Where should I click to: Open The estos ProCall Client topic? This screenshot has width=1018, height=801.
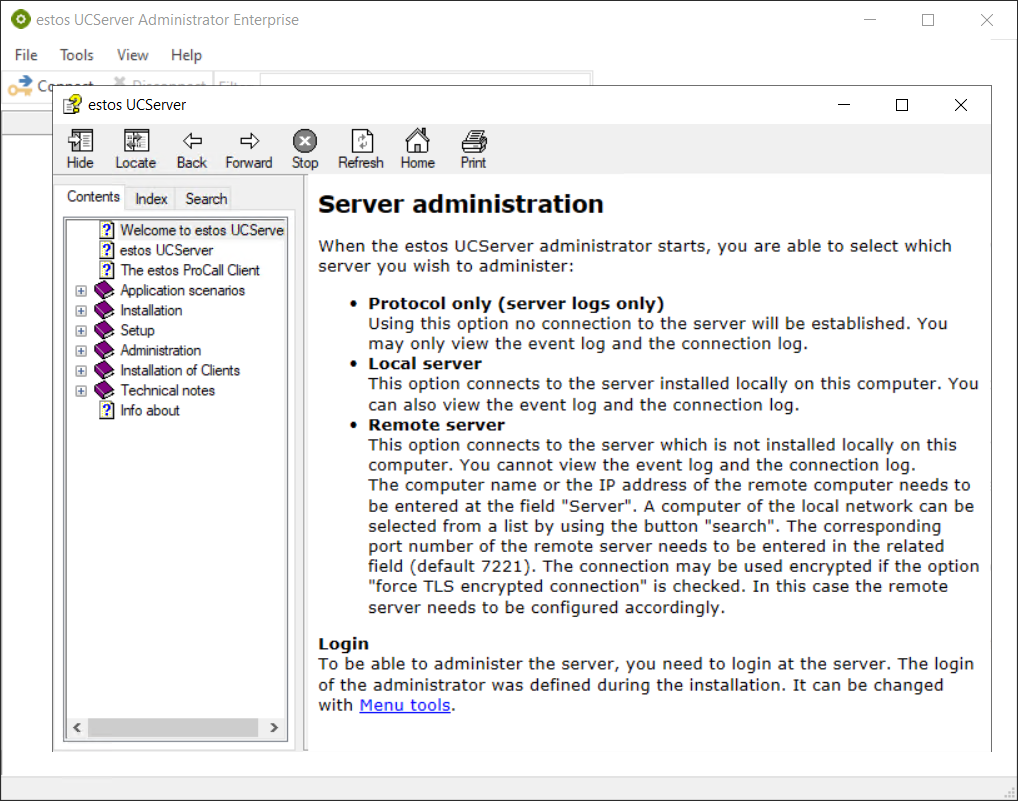(x=189, y=270)
